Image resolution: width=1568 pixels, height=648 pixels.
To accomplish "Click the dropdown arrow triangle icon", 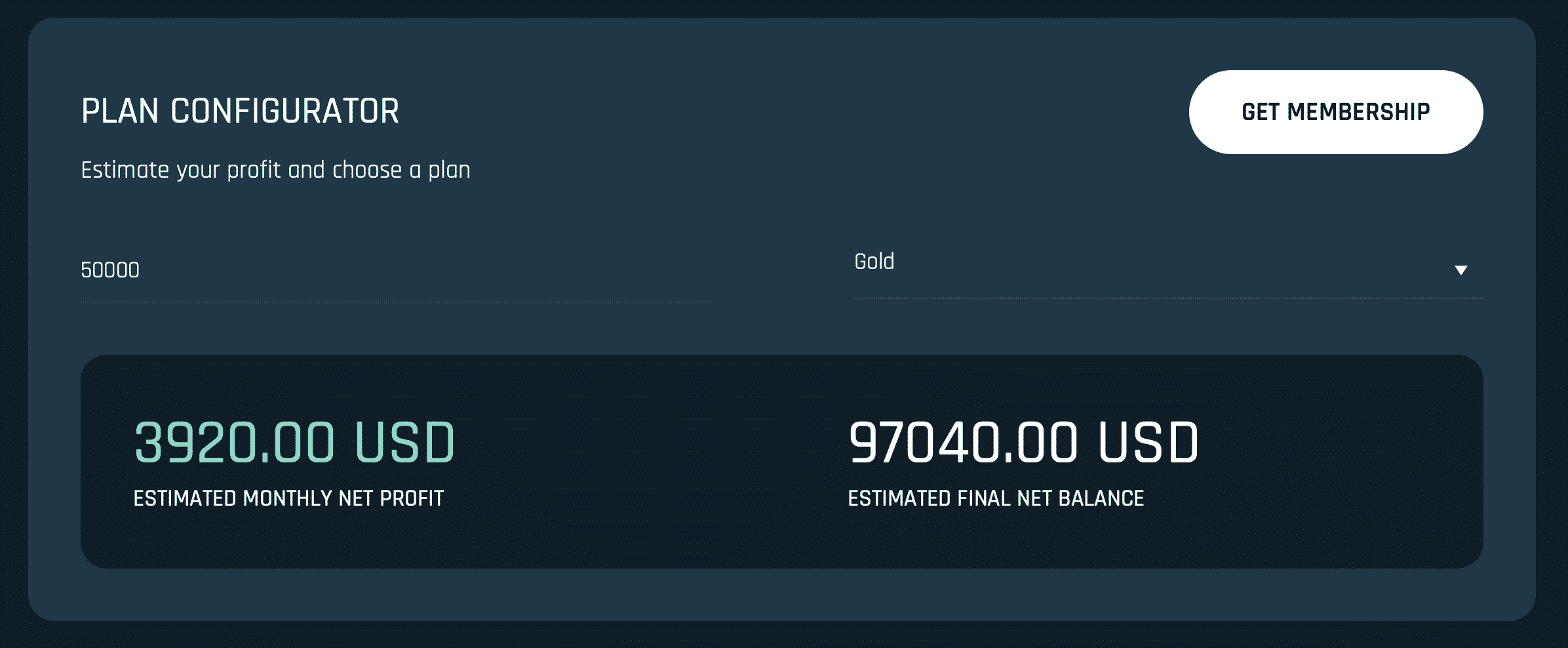I will pos(1460,270).
